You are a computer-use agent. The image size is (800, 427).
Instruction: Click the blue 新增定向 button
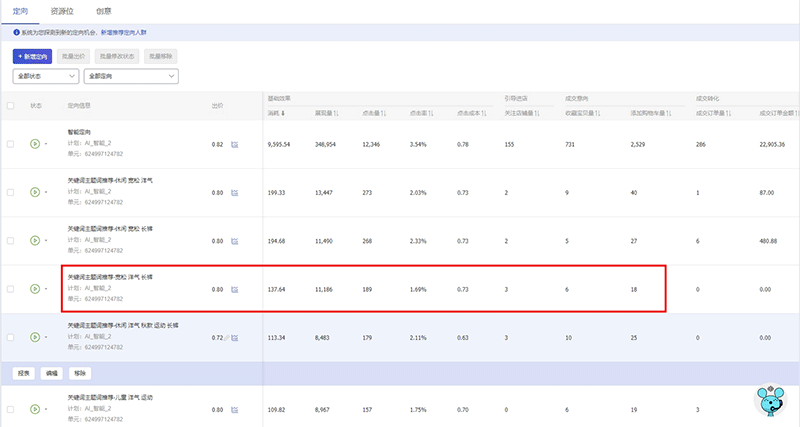point(32,57)
